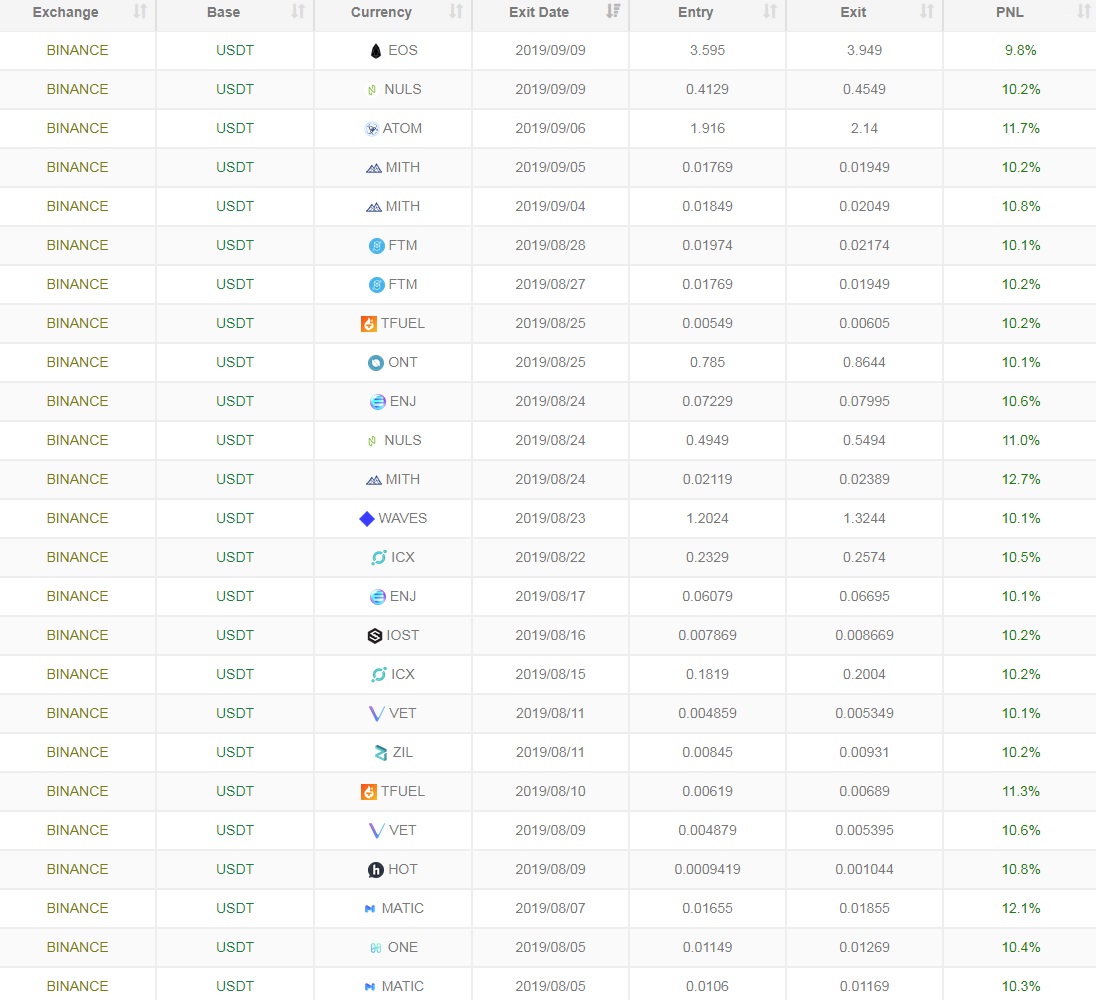Open USDT link in the HOT row
This screenshot has height=1000, width=1096.
coord(235,869)
